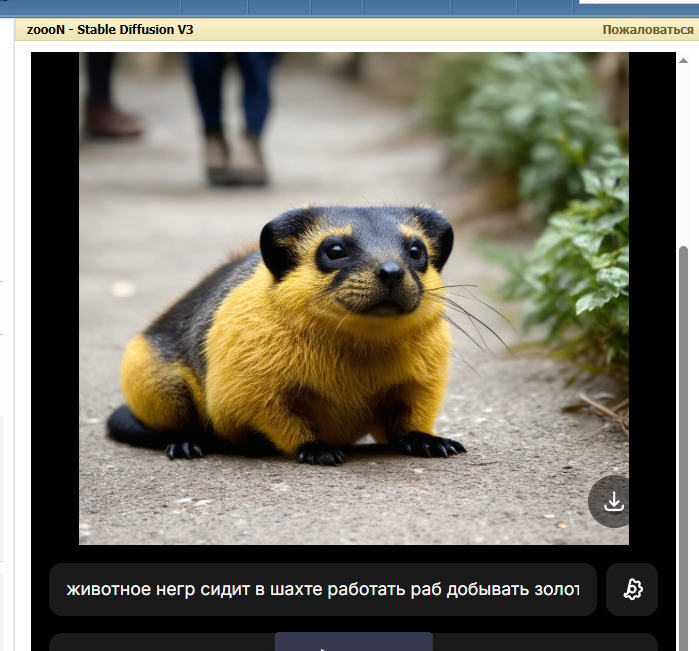Focus the prompt text input field
The width and height of the screenshot is (699, 651).
(x=323, y=589)
